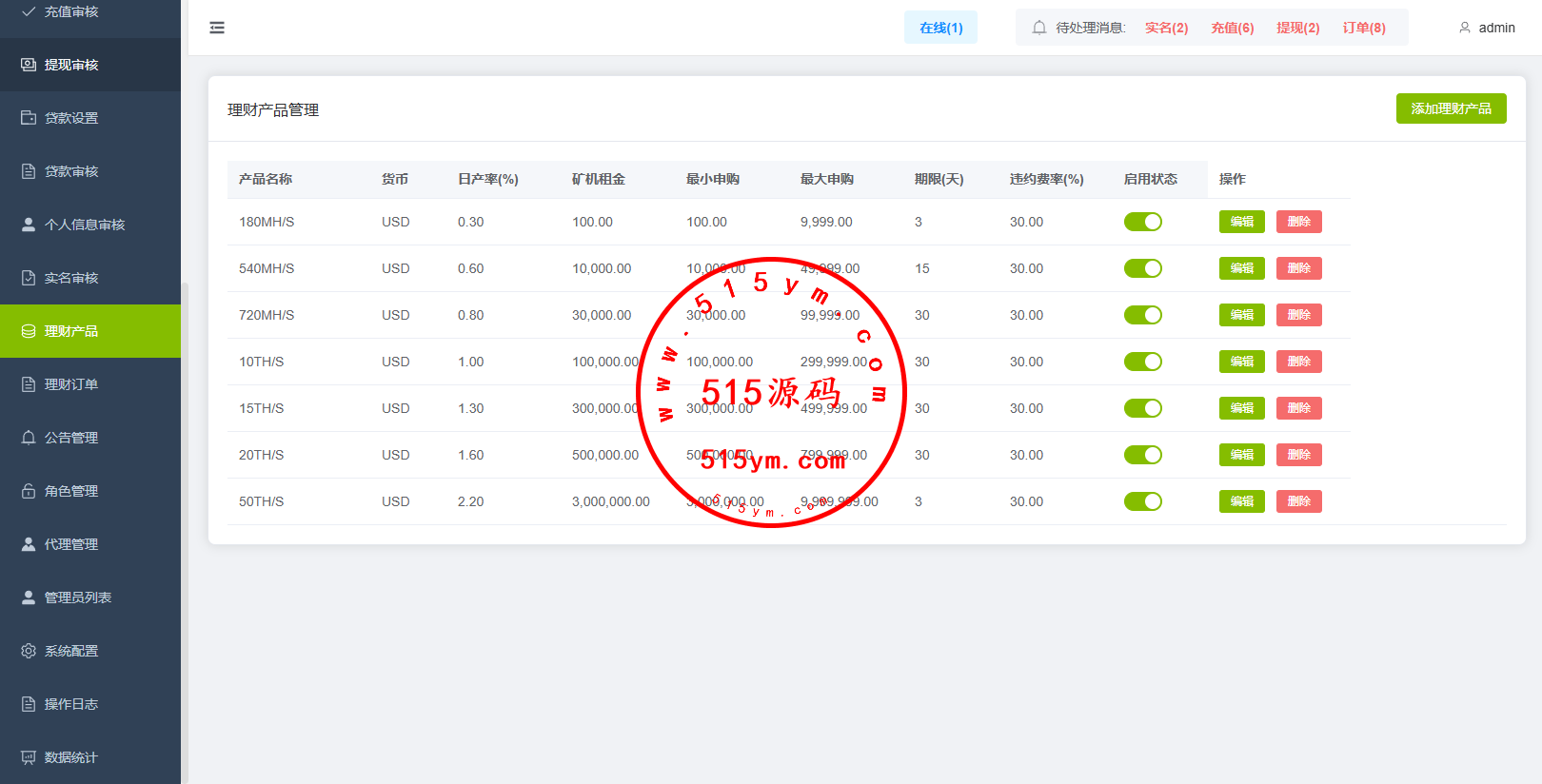Click the admin username label
This screenshot has width=1542, height=784.
tap(1496, 28)
